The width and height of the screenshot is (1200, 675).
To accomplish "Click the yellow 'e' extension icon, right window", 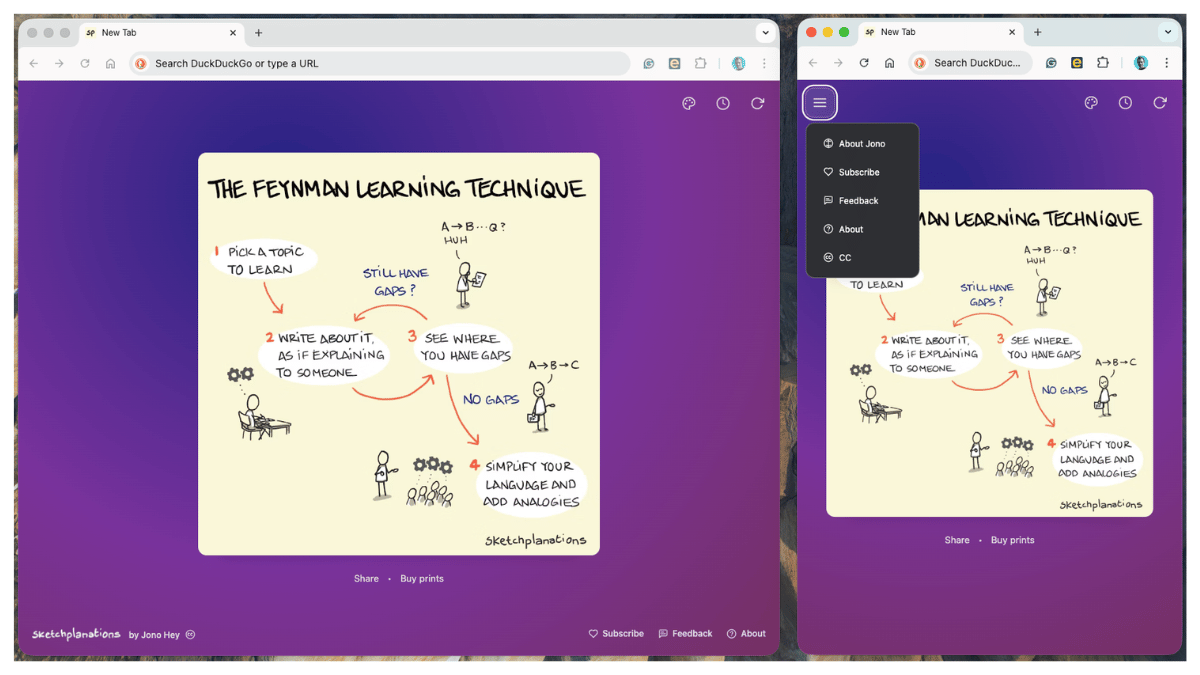I will 1077,62.
